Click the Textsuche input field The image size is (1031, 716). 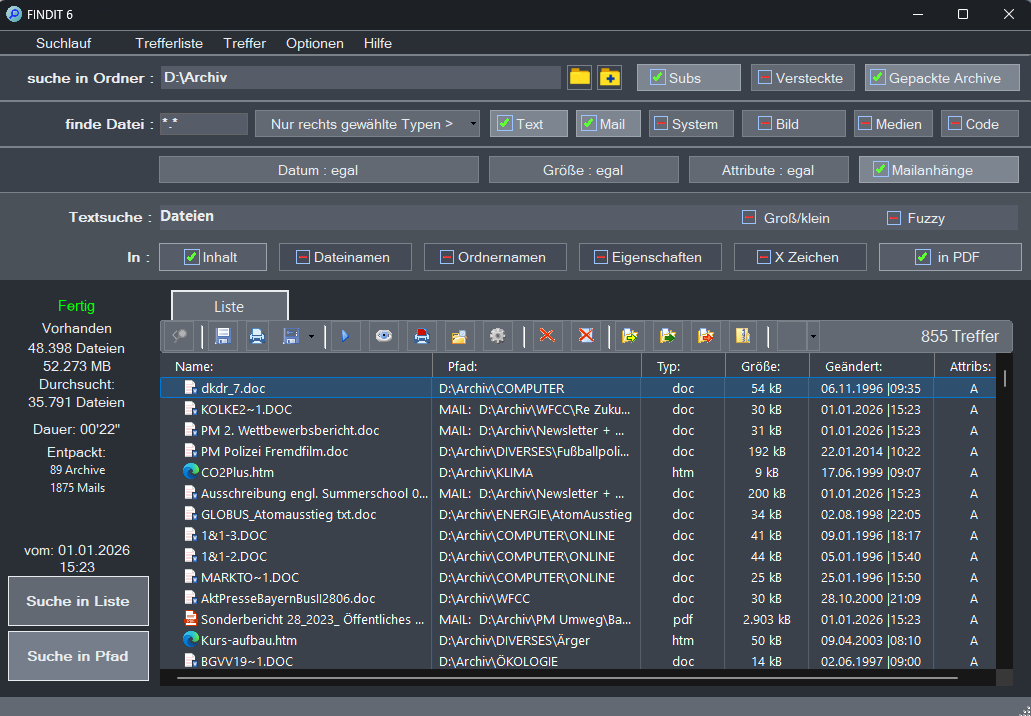click(x=440, y=216)
